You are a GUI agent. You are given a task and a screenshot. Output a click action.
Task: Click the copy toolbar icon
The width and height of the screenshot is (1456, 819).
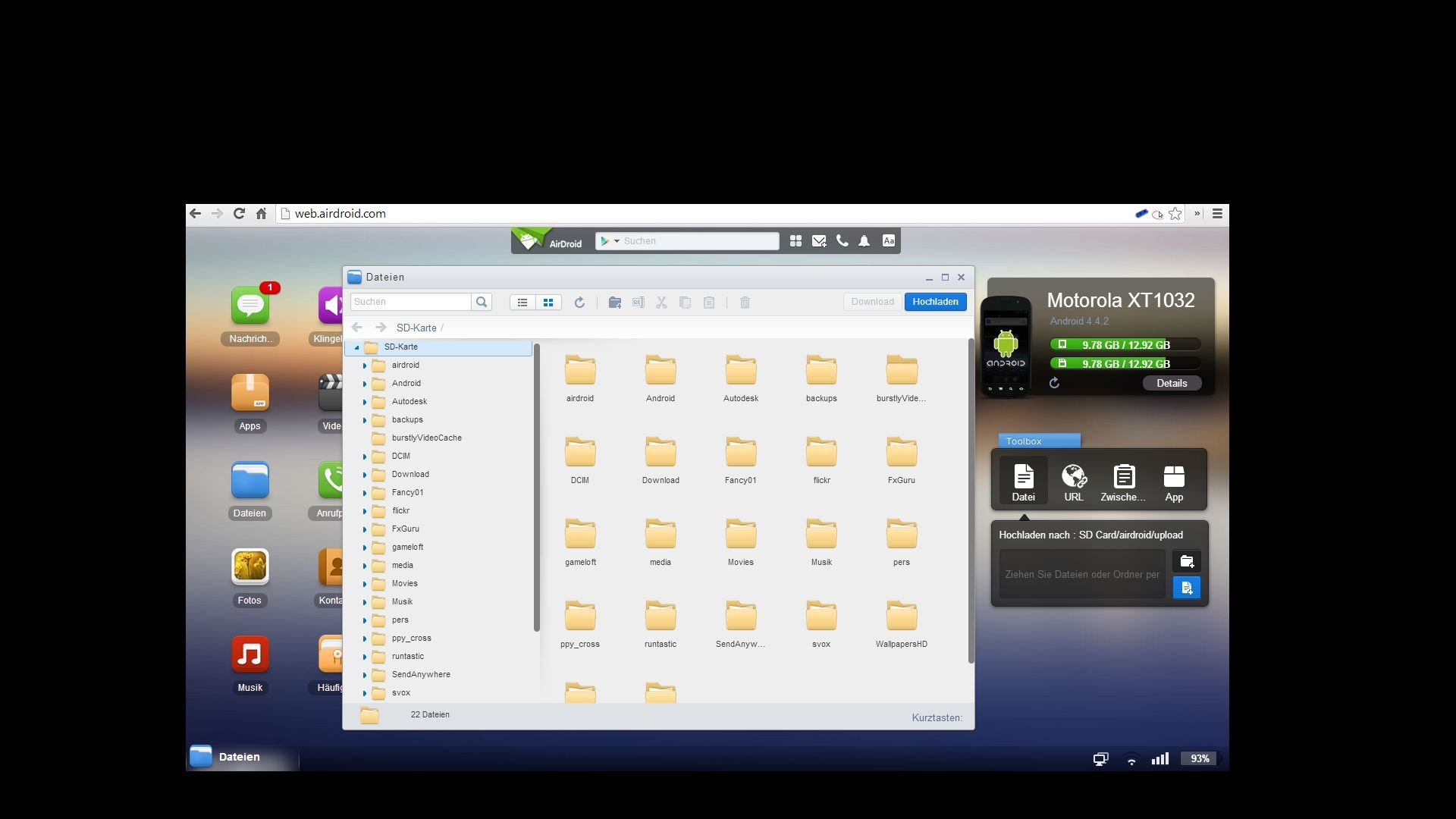[x=685, y=303]
